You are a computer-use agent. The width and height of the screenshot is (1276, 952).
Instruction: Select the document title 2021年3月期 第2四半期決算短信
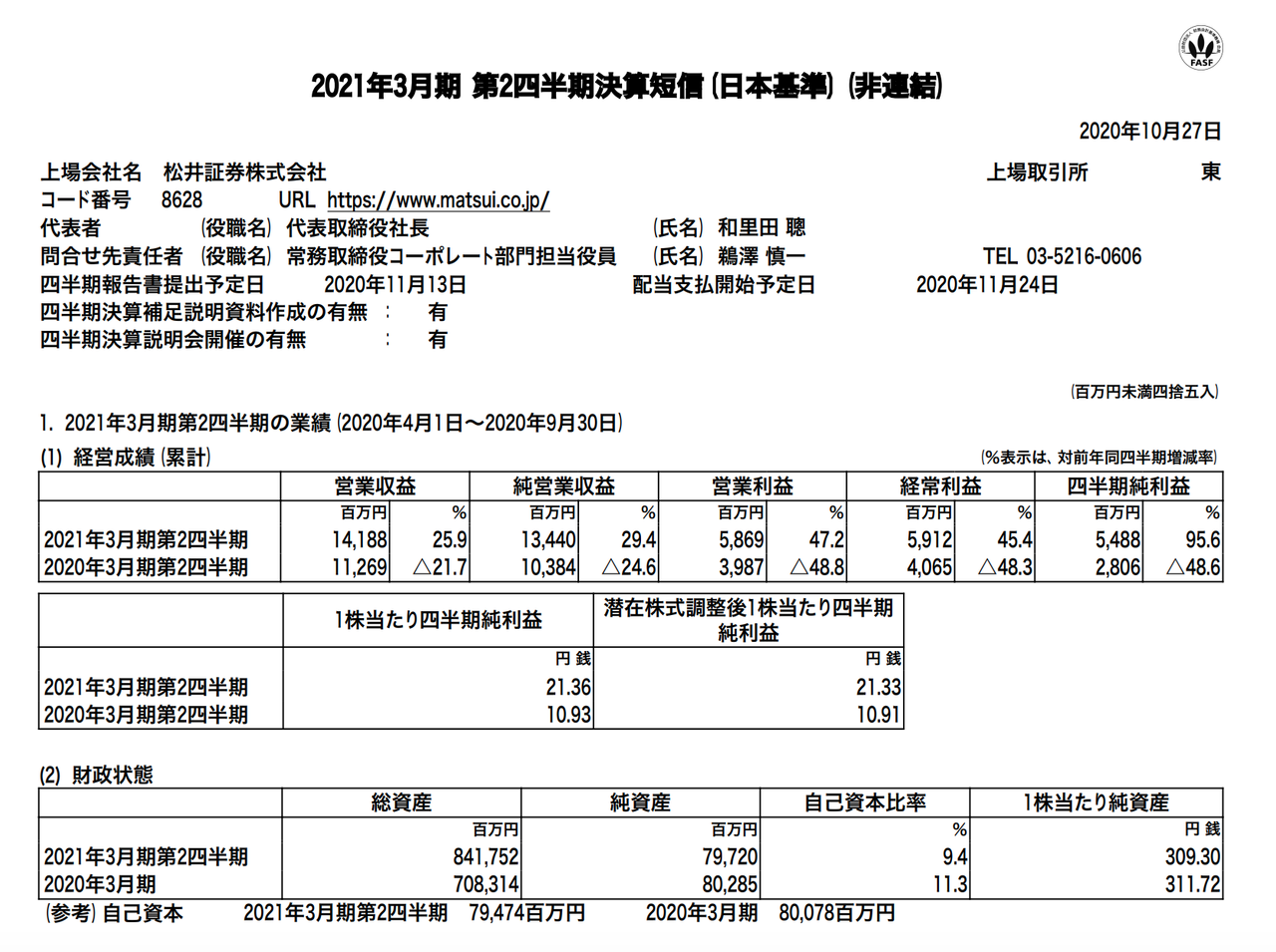click(506, 87)
